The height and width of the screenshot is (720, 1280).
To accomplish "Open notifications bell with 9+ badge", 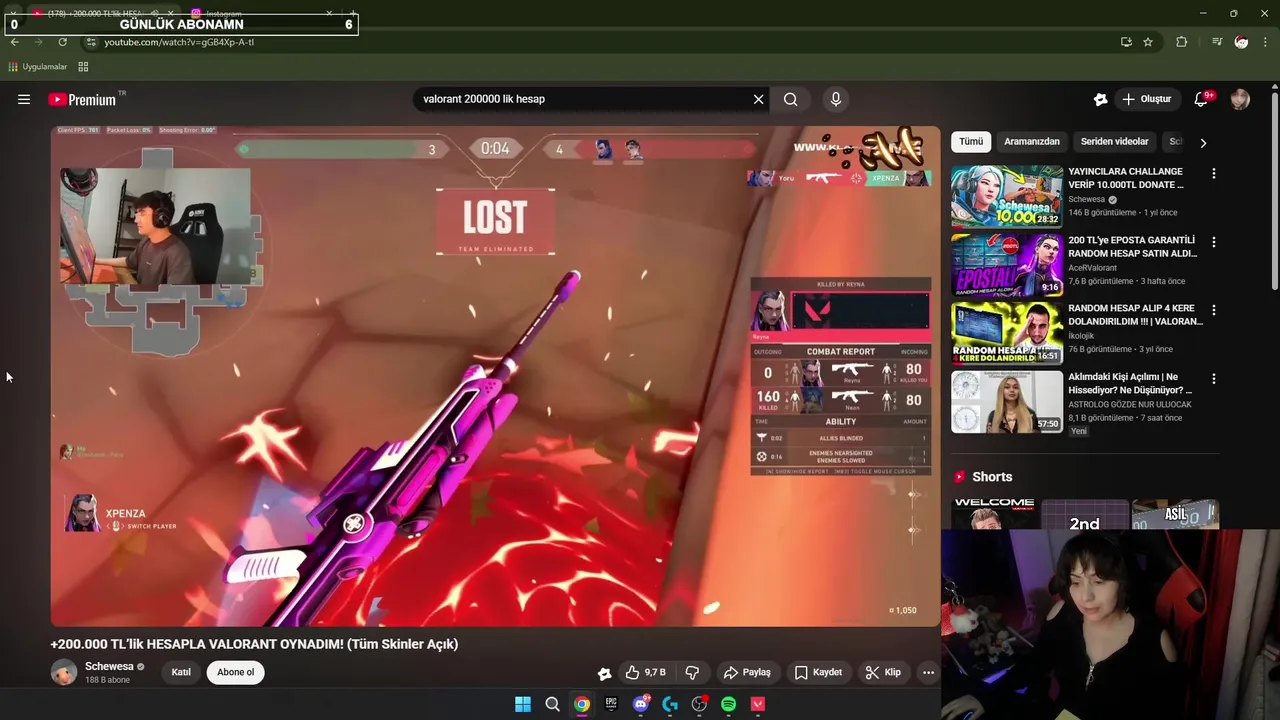I will pos(1202,99).
